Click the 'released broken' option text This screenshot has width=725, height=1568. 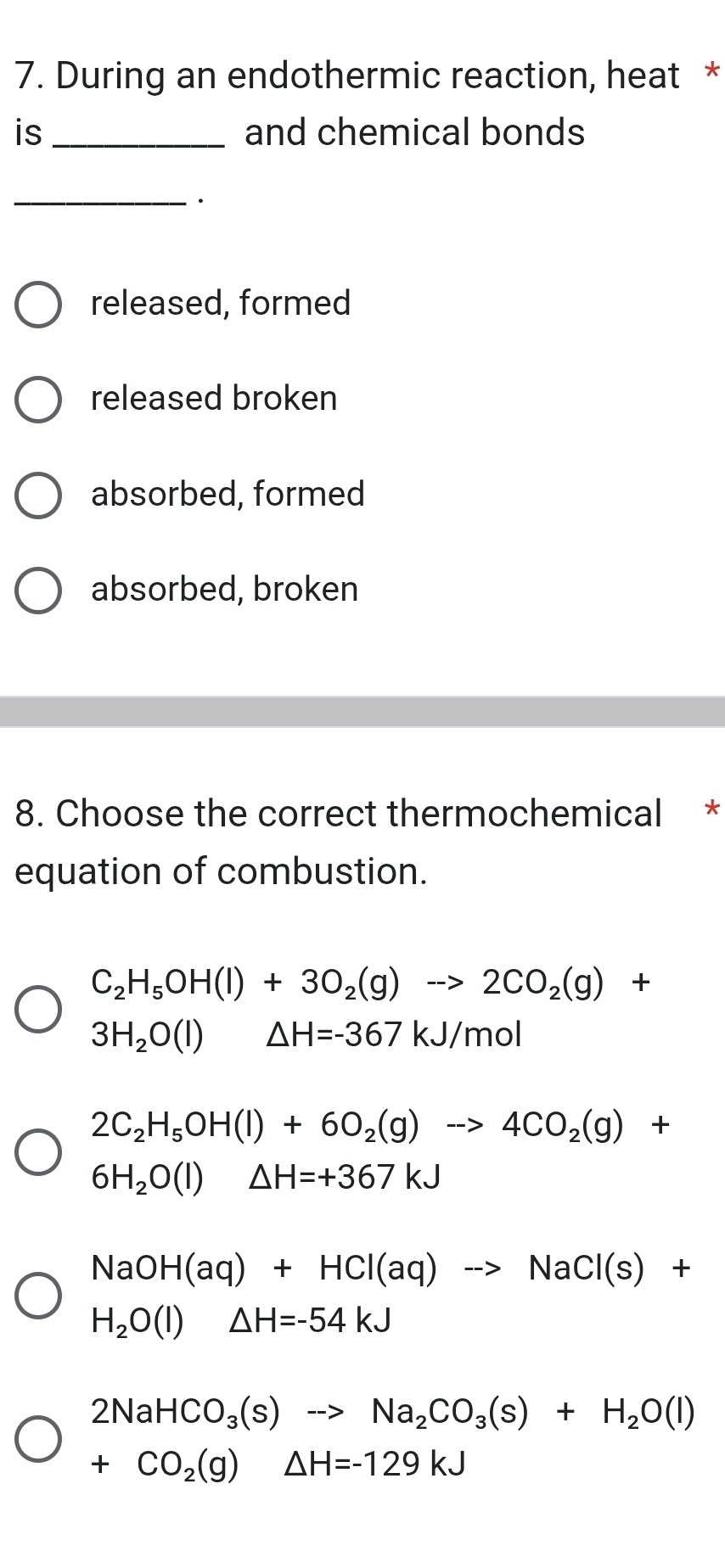[x=214, y=398]
